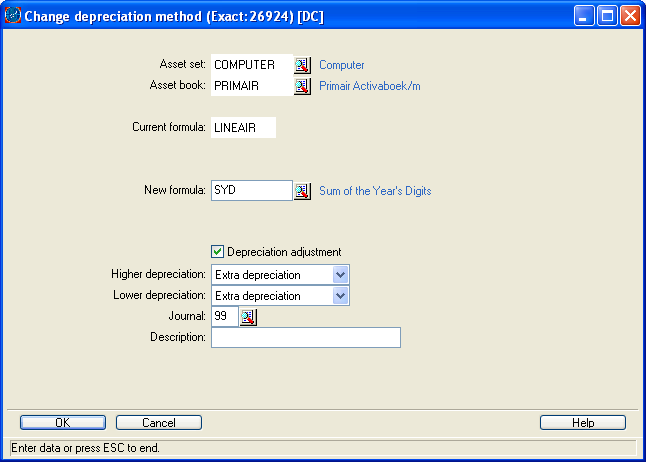Close the Change depreciation method window
The width and height of the screenshot is (646, 462).
point(629,16)
